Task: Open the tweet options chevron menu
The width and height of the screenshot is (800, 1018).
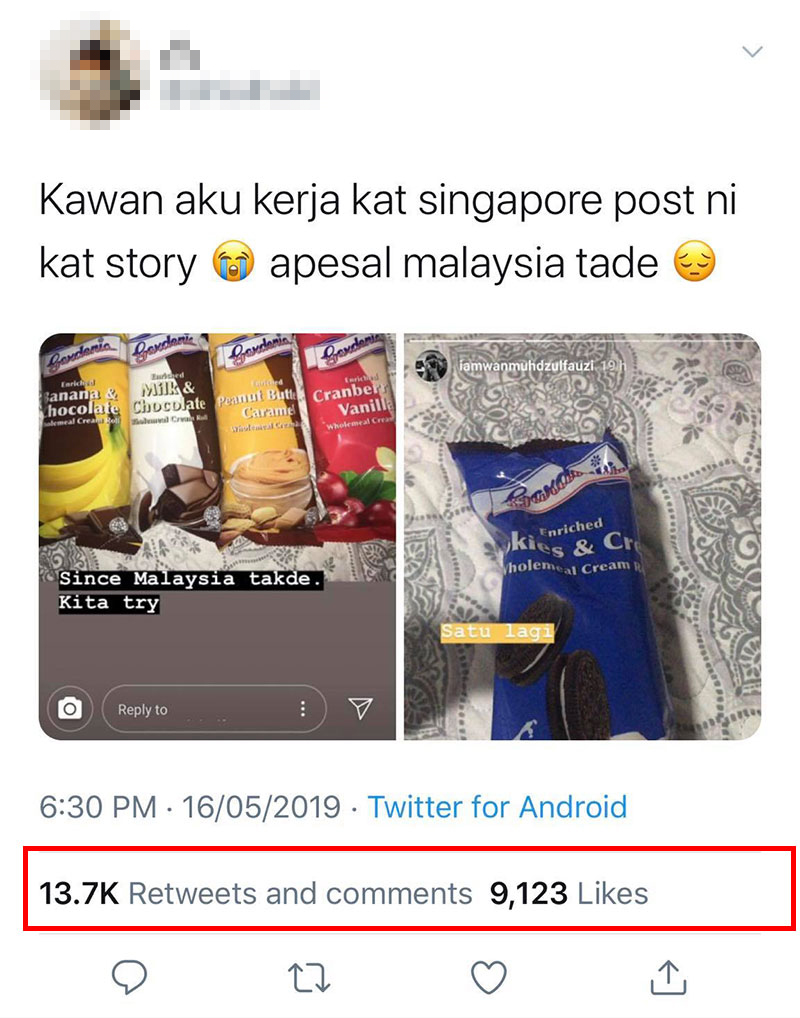Action: click(x=752, y=51)
